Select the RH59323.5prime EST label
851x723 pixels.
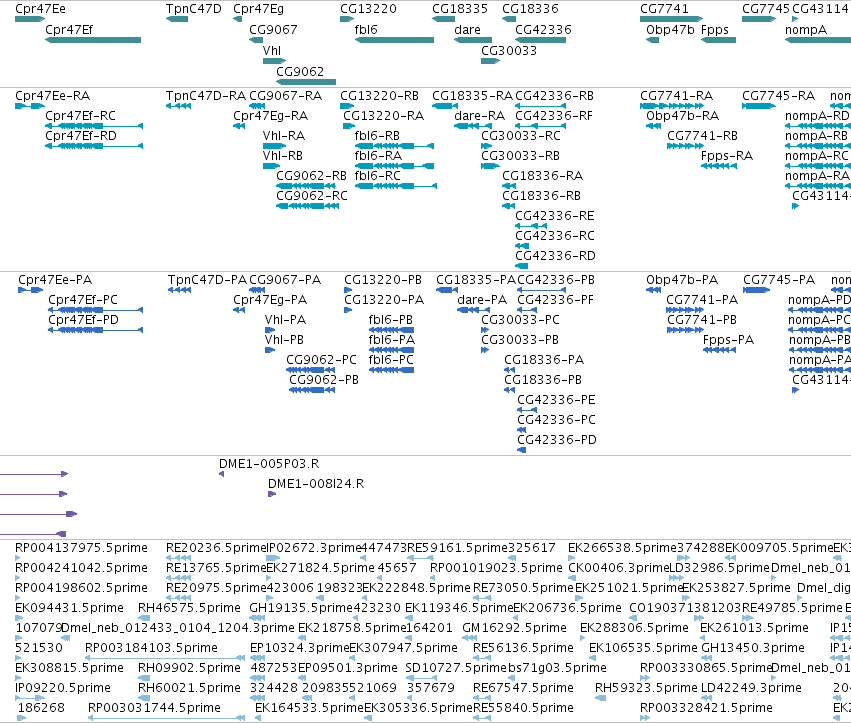click(646, 688)
